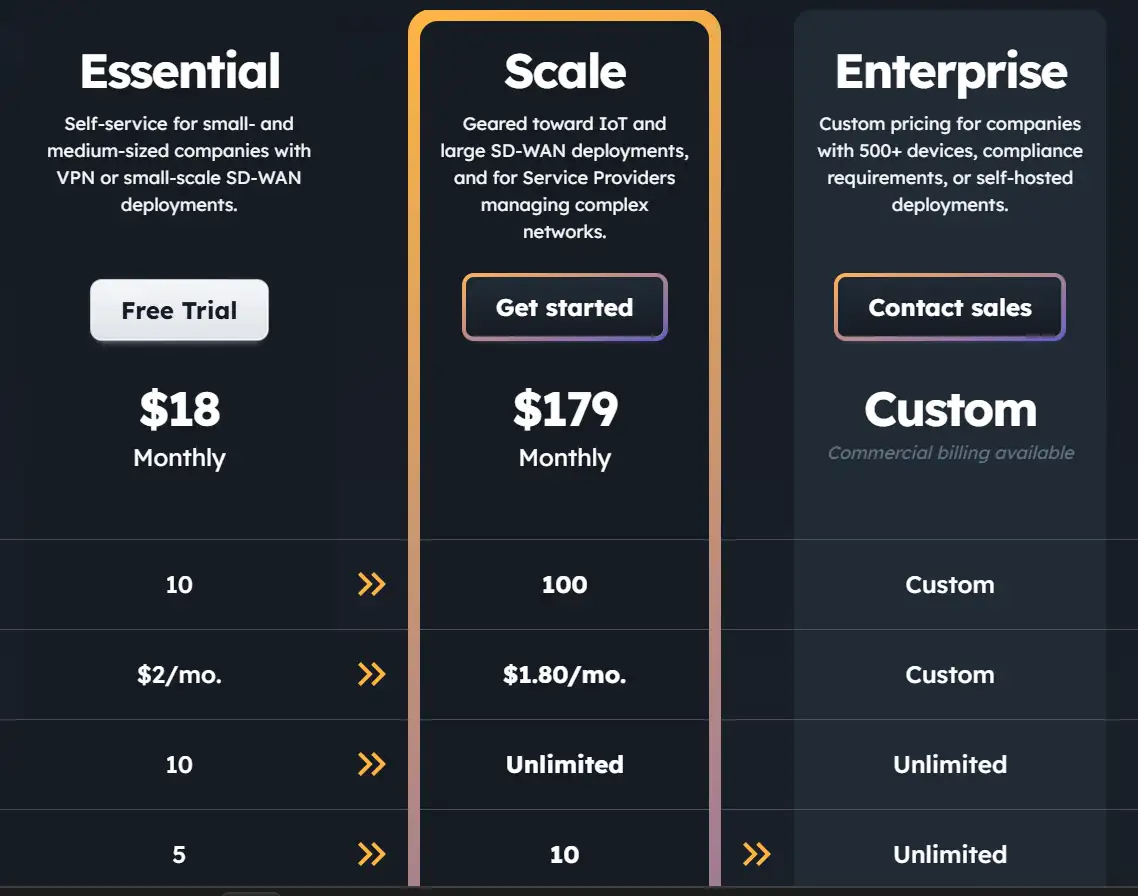Click the Commercial billing available note
Screen dimensions: 1138x896
[951, 453]
